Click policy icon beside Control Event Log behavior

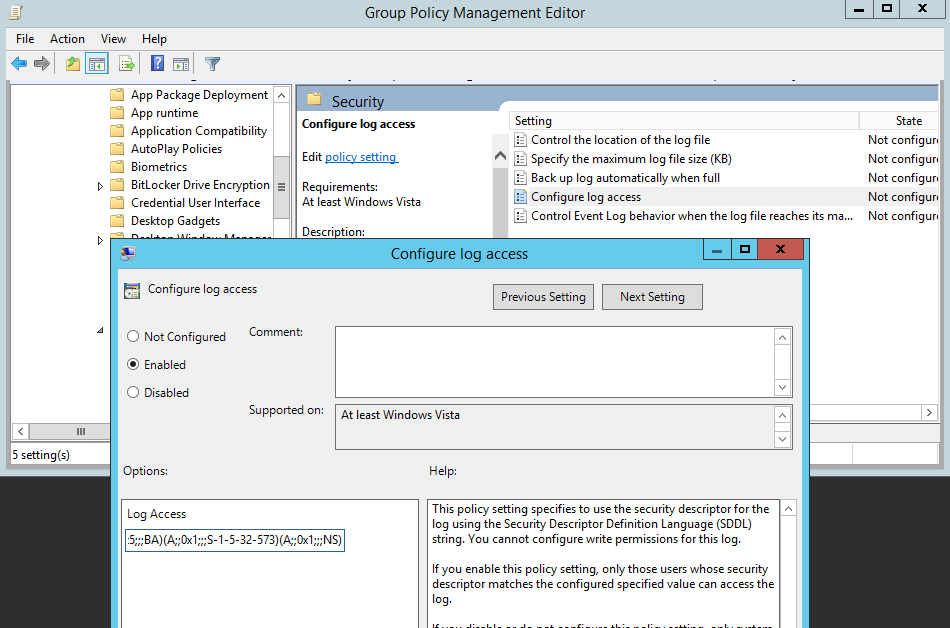click(520, 216)
